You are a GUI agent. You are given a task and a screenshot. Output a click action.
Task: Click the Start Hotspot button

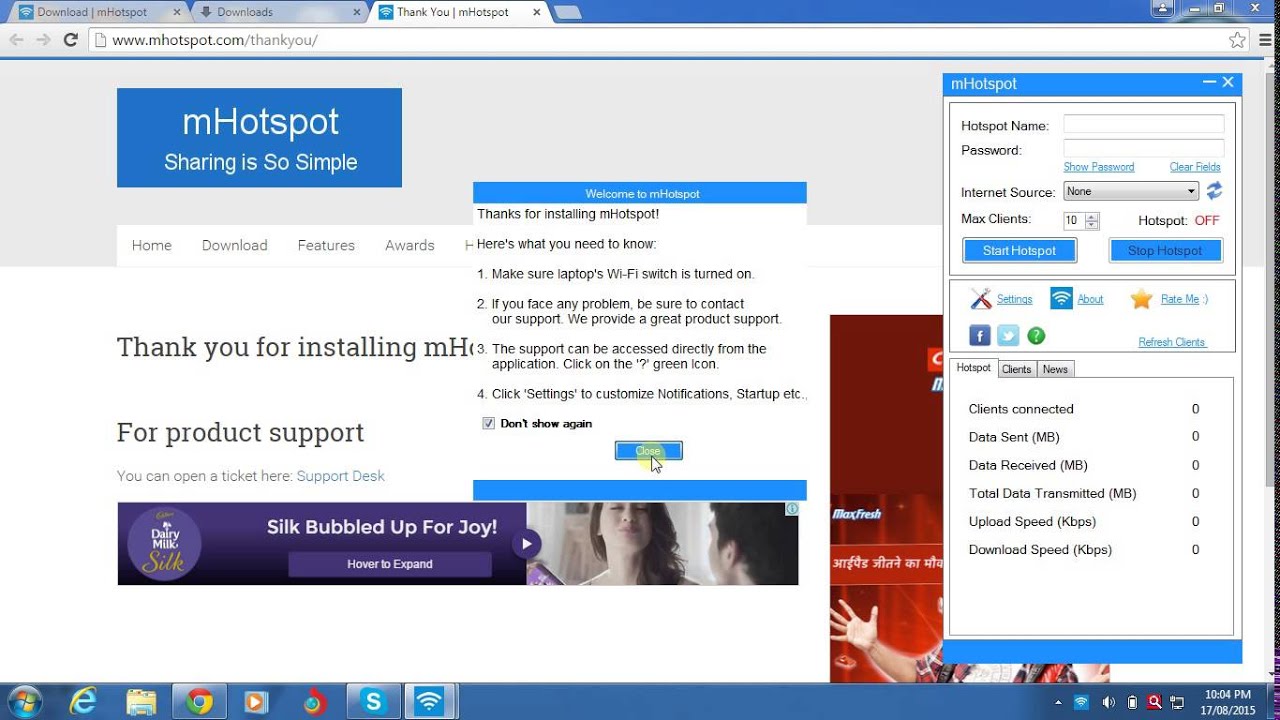point(1019,250)
